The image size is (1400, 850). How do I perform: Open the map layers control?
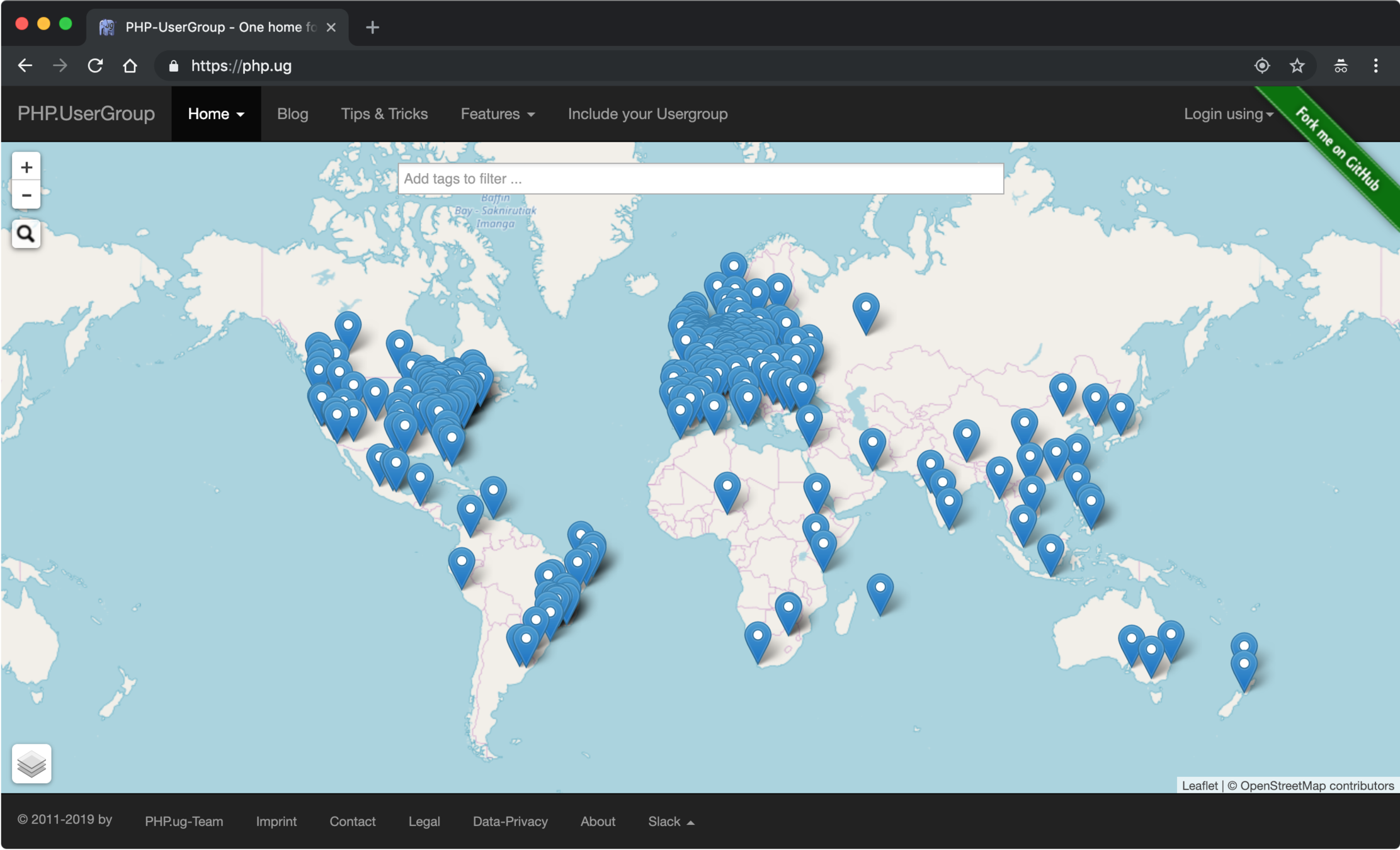pos(31,764)
